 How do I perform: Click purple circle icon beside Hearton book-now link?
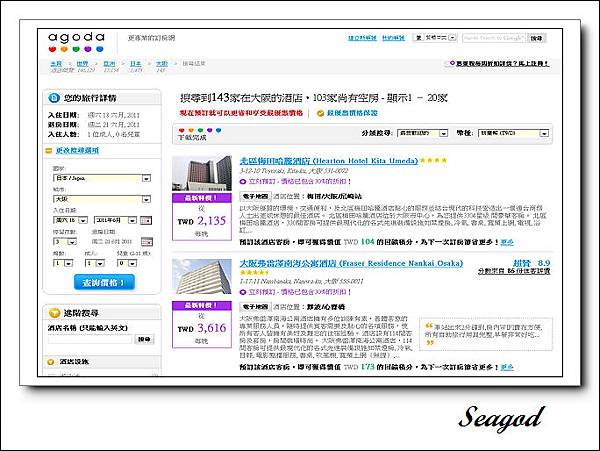[243, 182]
